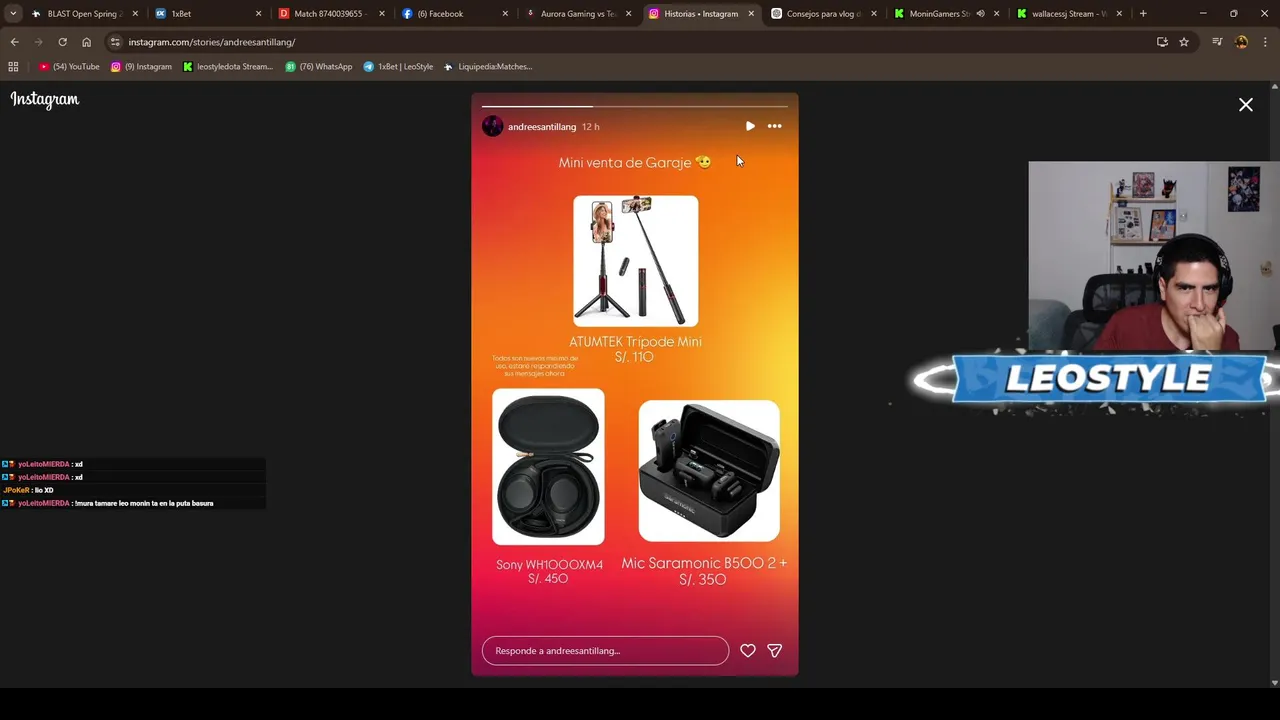This screenshot has width=1280, height=720.
Task: Switch to wallacessj Stream tab
Action: 1070,14
